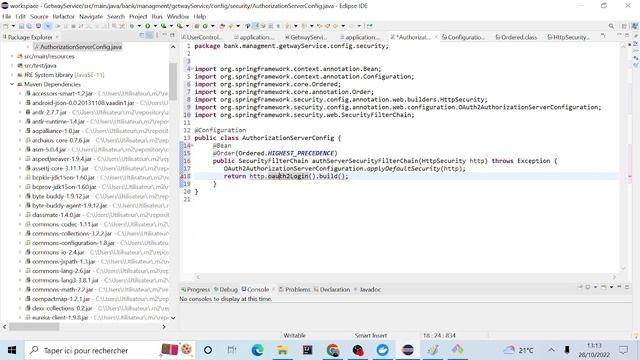
Task: Click the New Java Package icon
Action: click(x=197, y=26)
